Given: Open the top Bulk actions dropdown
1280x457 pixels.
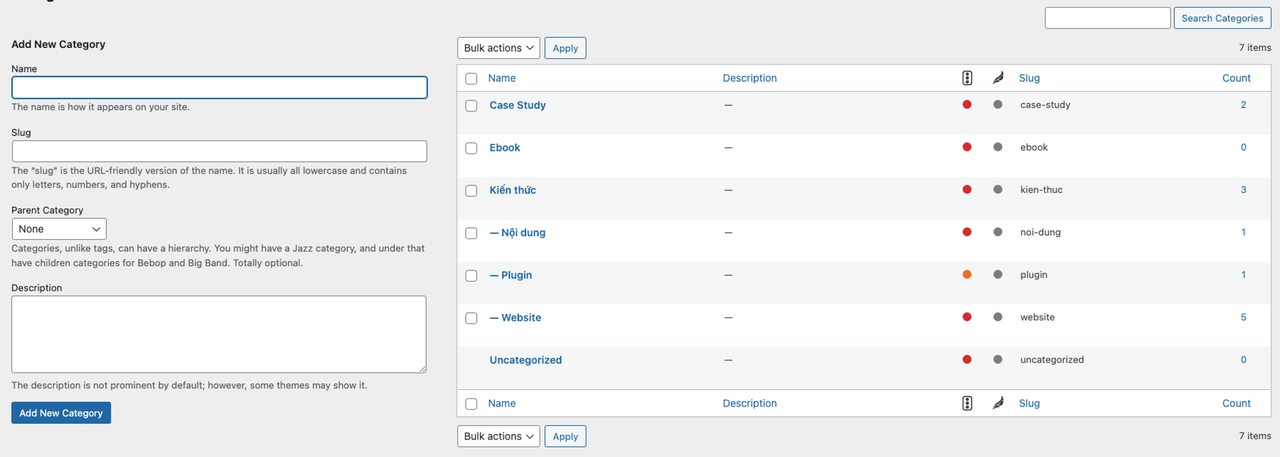Looking at the screenshot, I should click(498, 48).
